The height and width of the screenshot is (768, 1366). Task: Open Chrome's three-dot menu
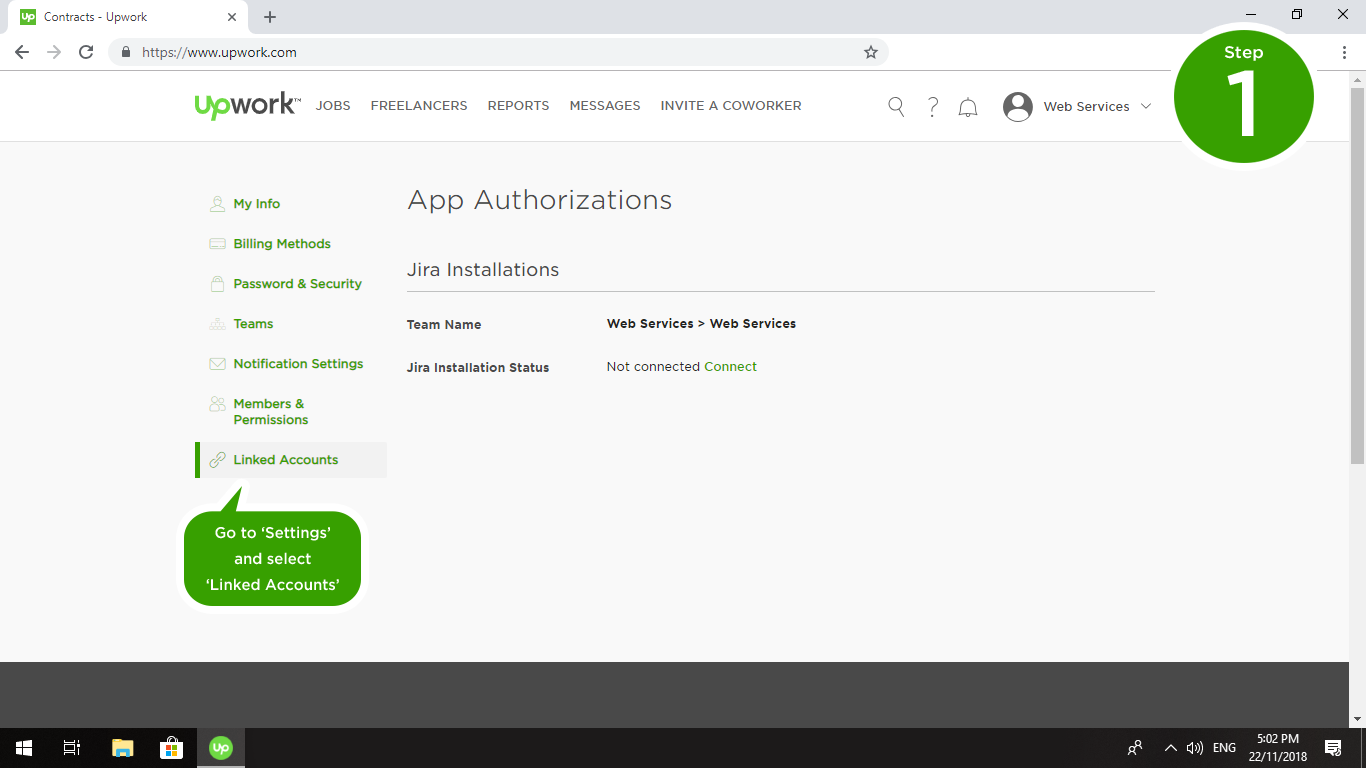coord(1344,52)
